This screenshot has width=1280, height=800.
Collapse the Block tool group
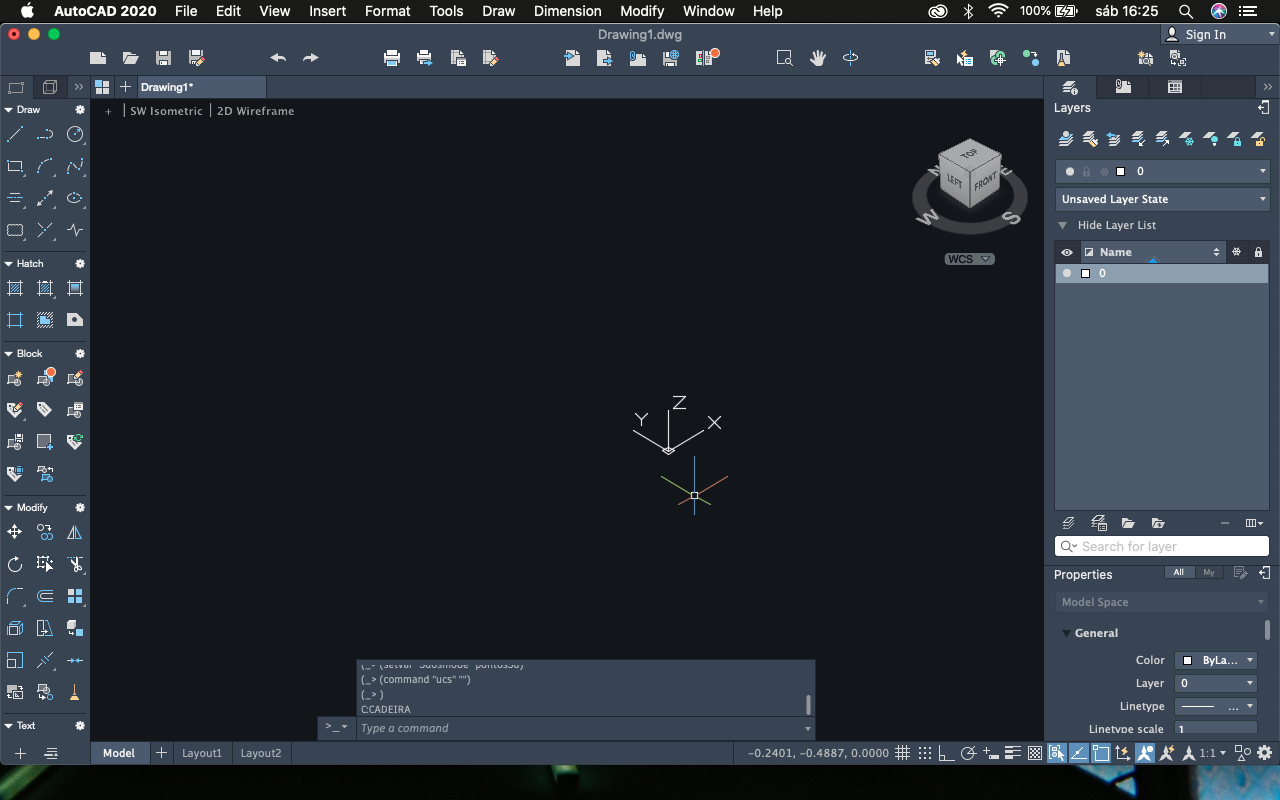pos(9,354)
